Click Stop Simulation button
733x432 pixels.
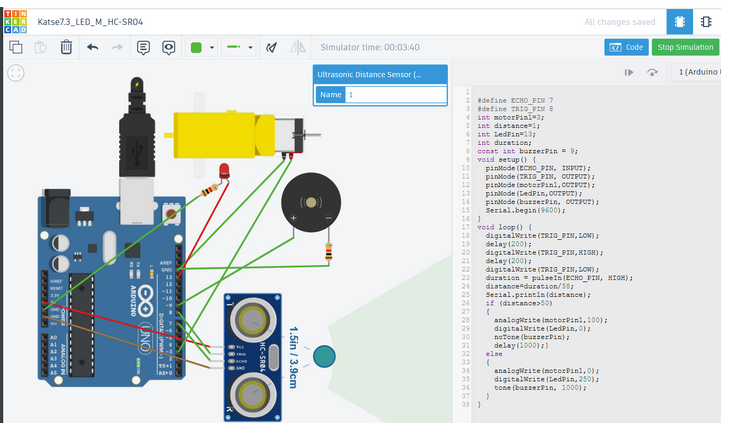[x=685, y=47]
